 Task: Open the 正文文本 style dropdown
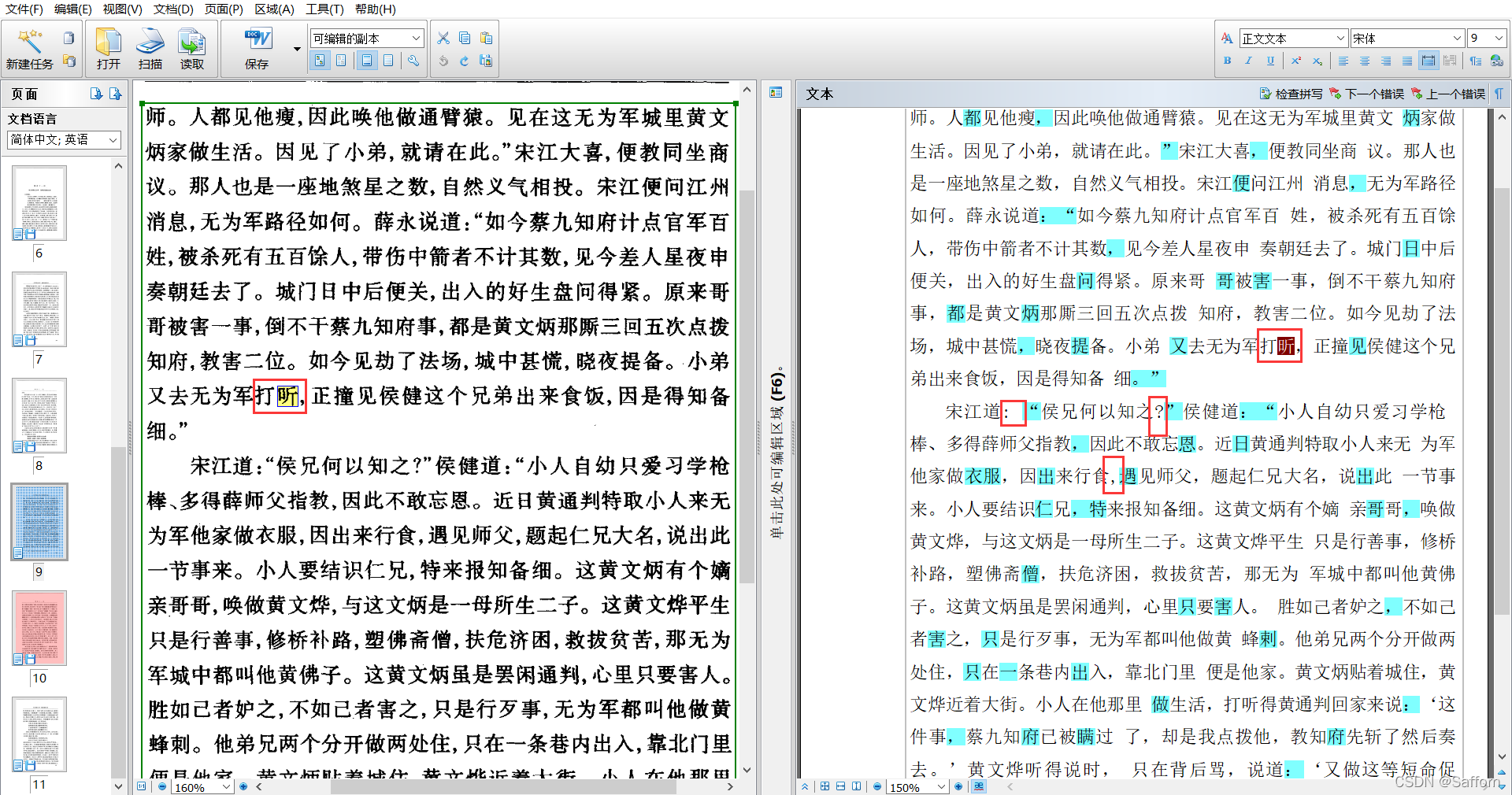pos(1293,38)
